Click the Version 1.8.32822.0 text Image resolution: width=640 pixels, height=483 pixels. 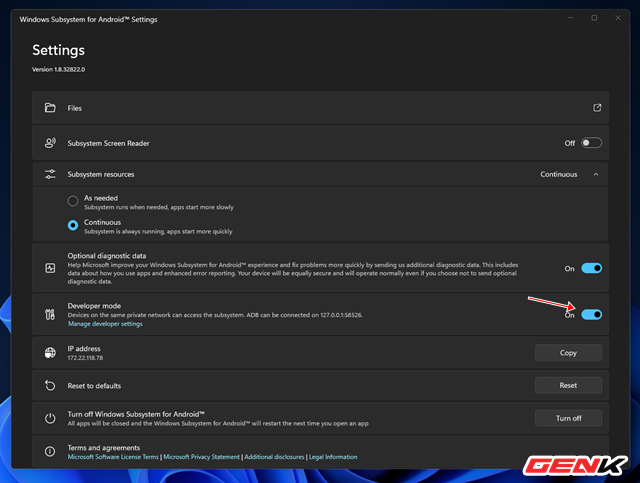point(58,69)
